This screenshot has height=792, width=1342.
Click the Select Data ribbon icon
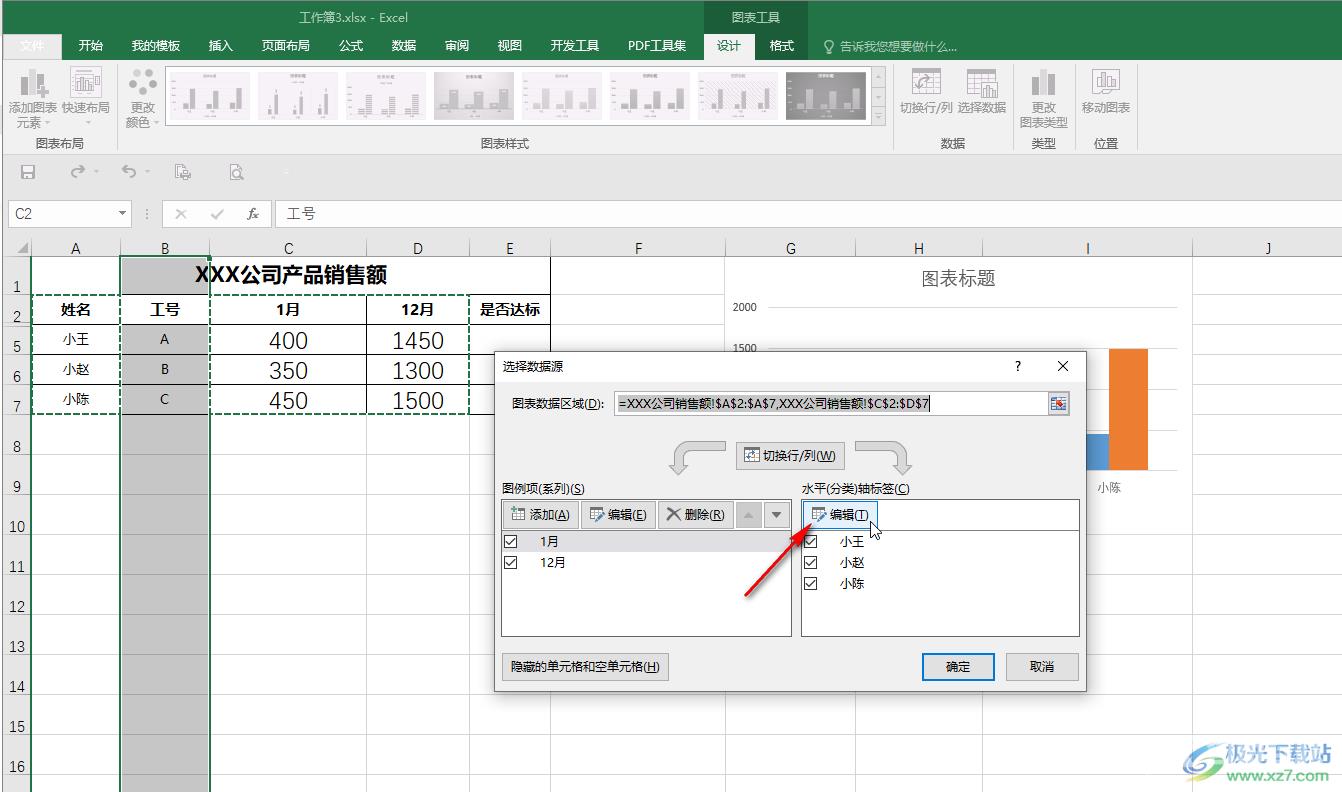981,92
